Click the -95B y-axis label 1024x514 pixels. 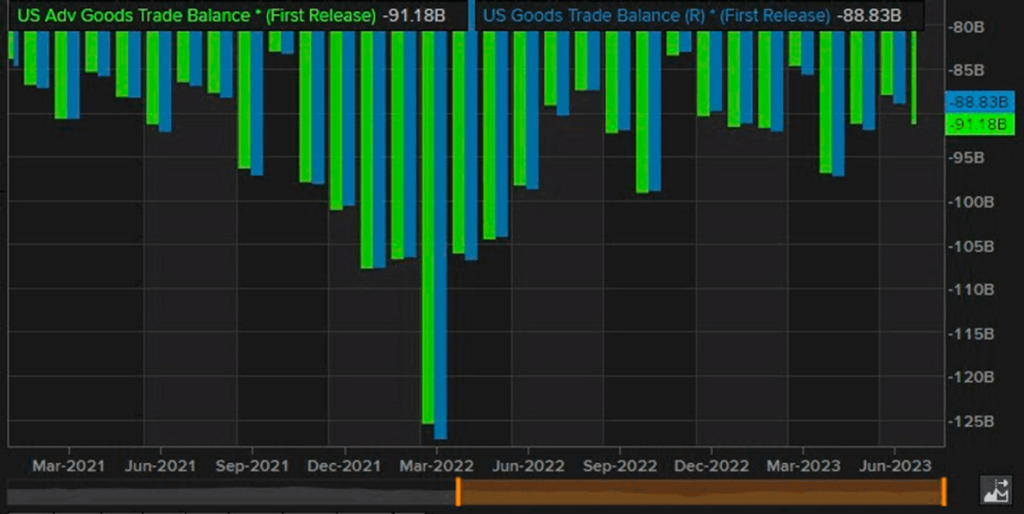pos(966,158)
